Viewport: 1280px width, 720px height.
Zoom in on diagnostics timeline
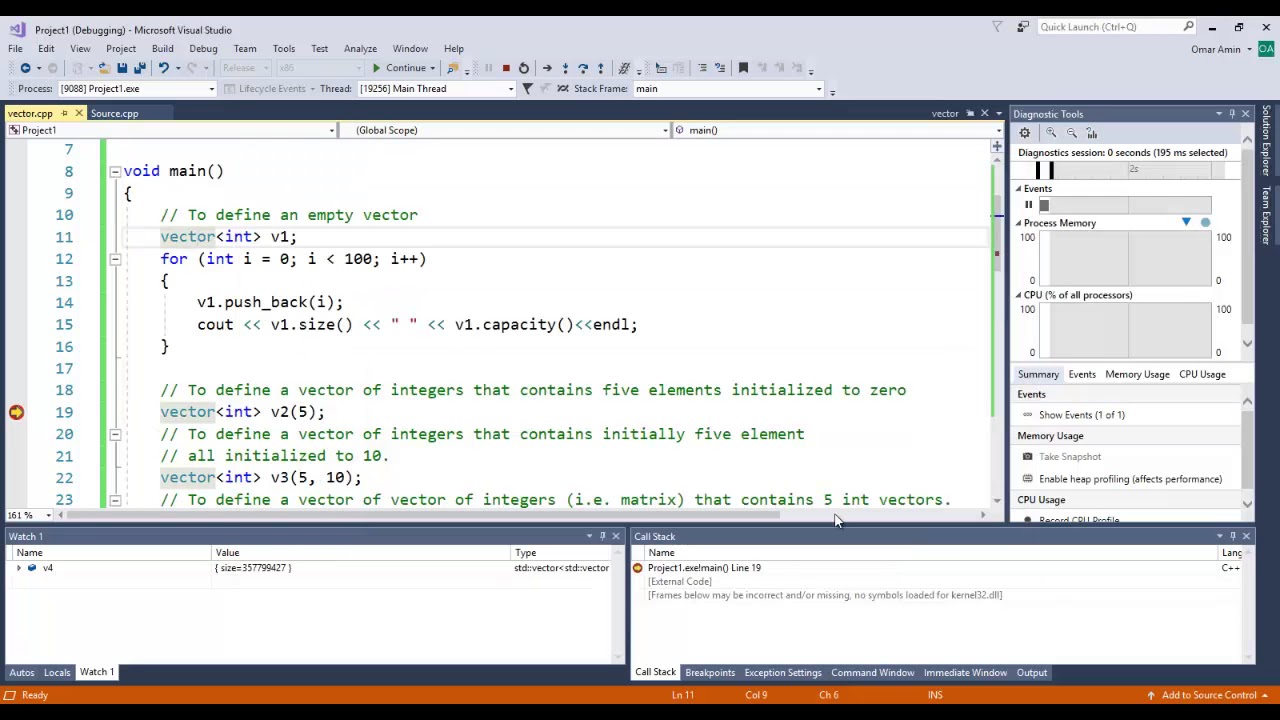1051,133
